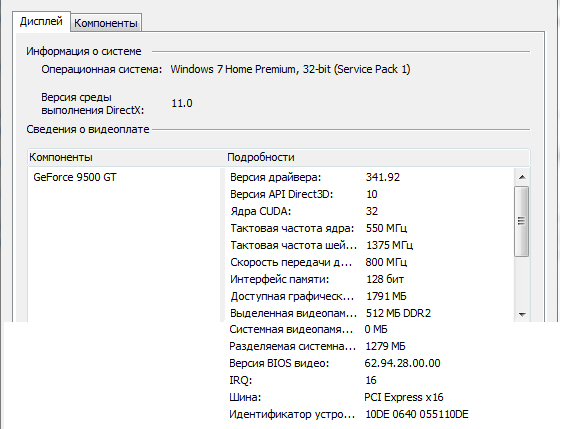Click the scrollbar down arrow in details list
561x429 pixels.
pos(522,315)
